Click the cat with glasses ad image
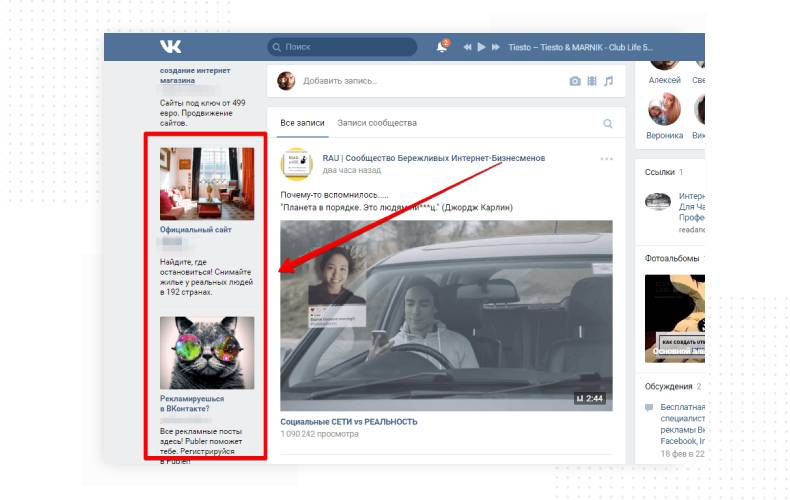The width and height of the screenshot is (790, 500). point(207,353)
